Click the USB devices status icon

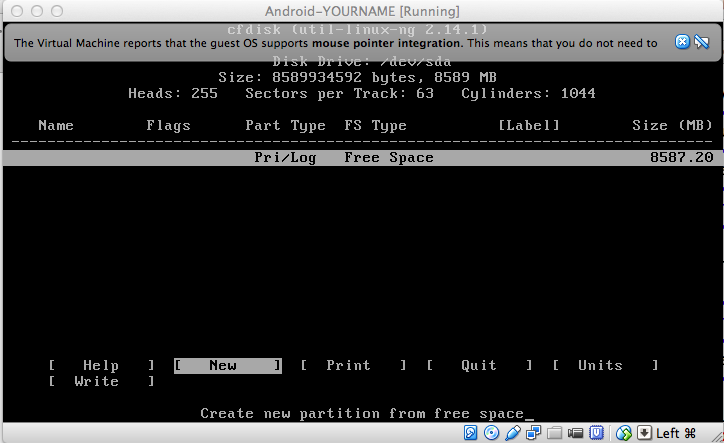(513, 433)
